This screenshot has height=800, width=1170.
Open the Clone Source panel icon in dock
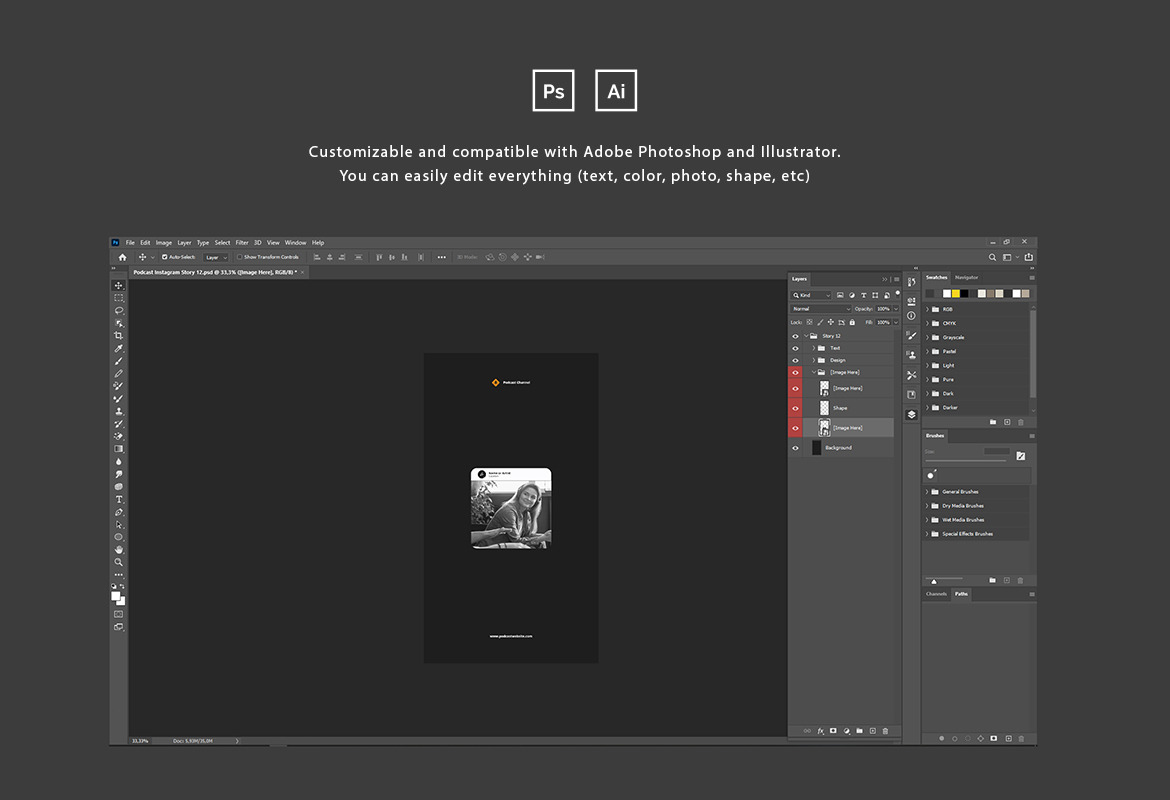coord(912,354)
